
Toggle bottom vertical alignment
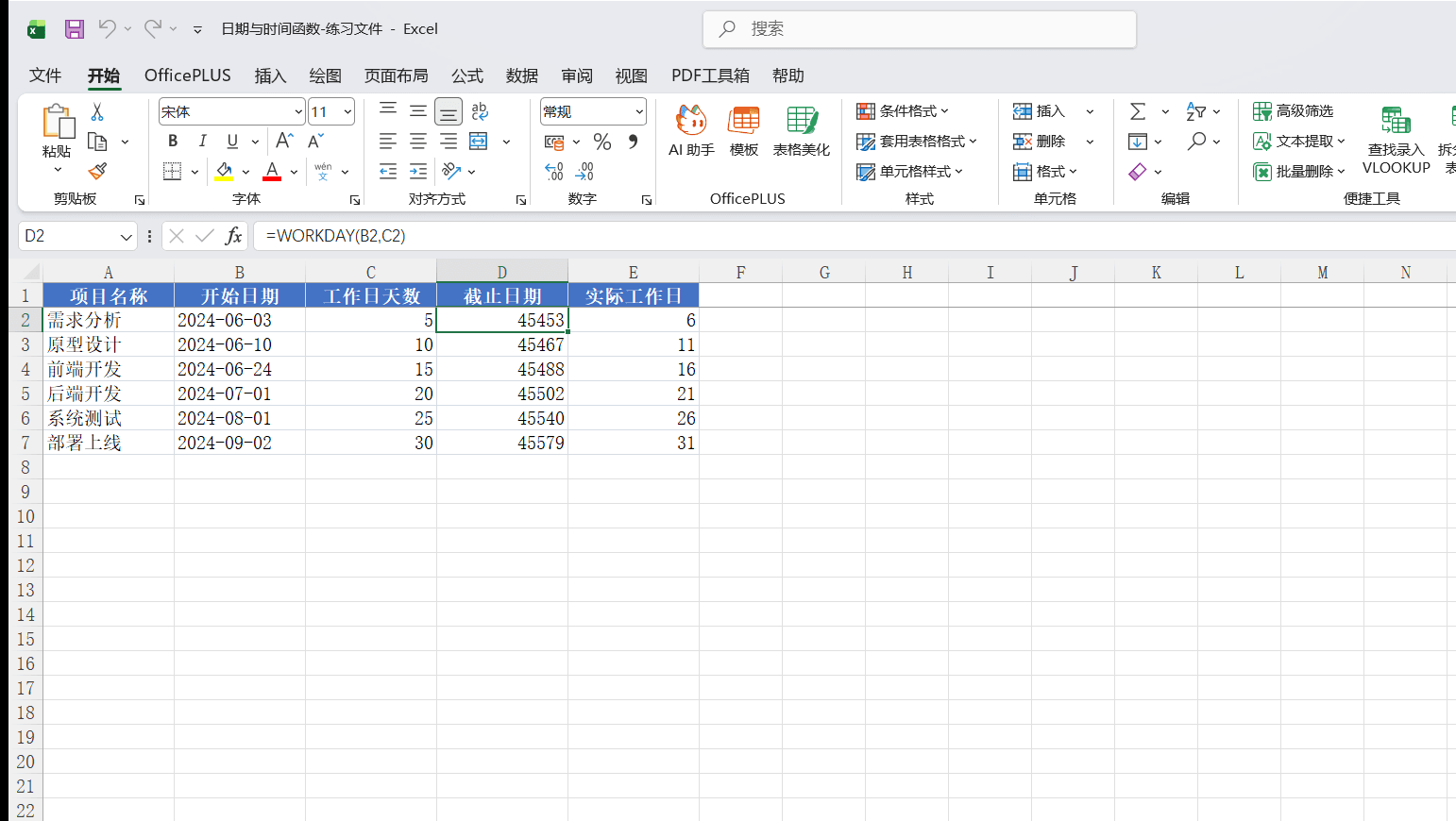(x=449, y=111)
